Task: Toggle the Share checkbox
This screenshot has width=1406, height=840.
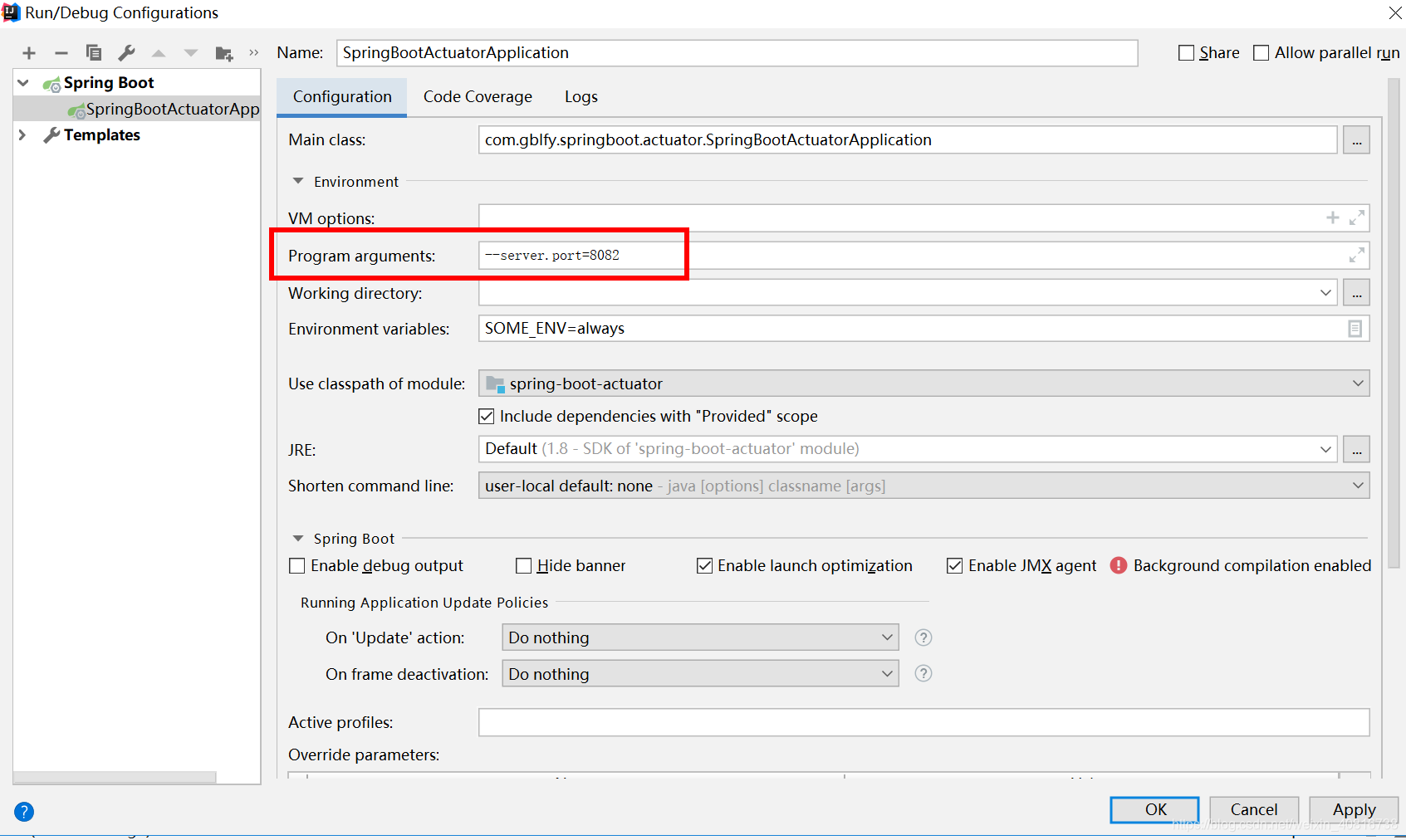Action: click(1187, 53)
